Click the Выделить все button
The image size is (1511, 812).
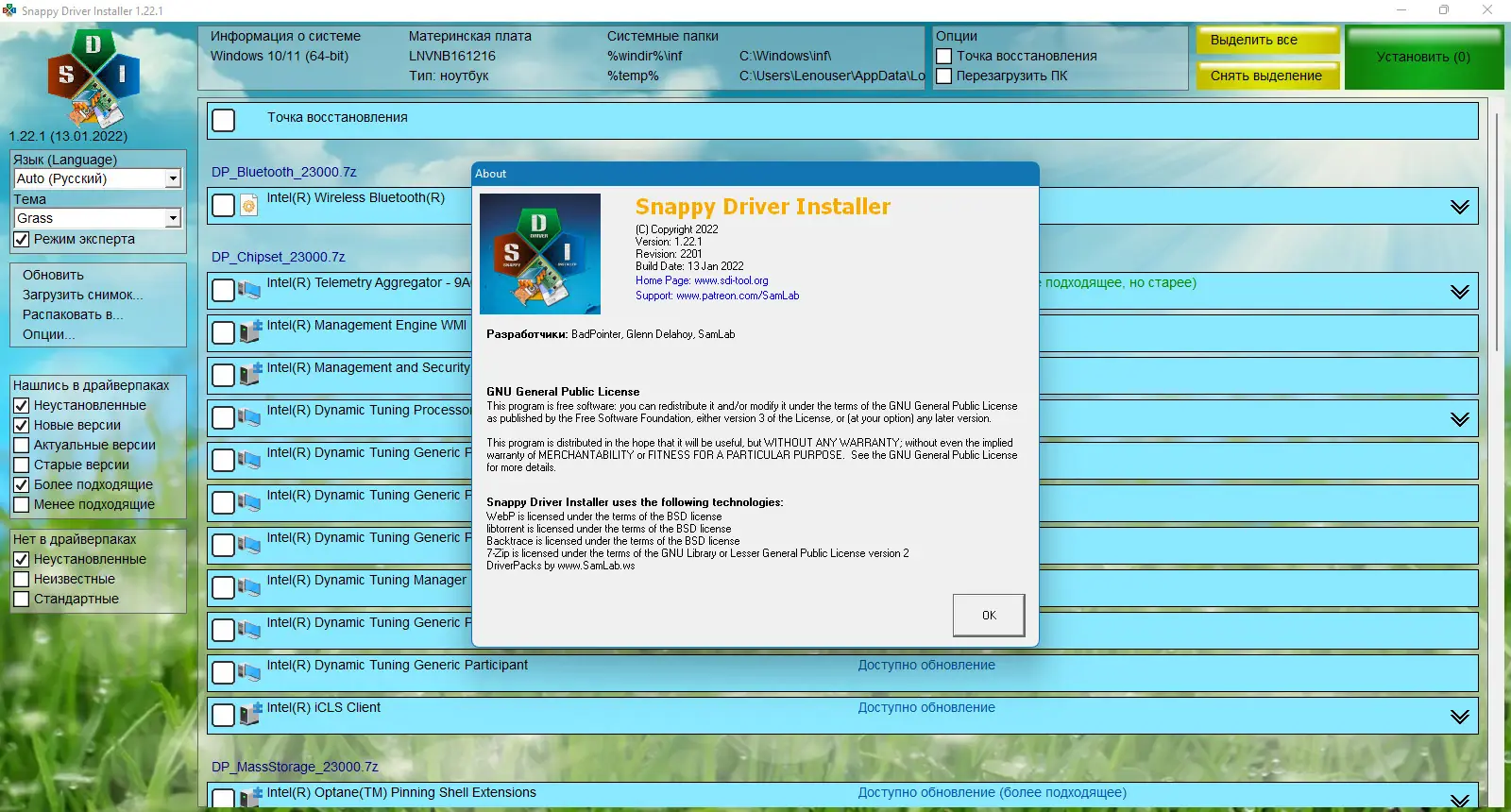click(1268, 41)
